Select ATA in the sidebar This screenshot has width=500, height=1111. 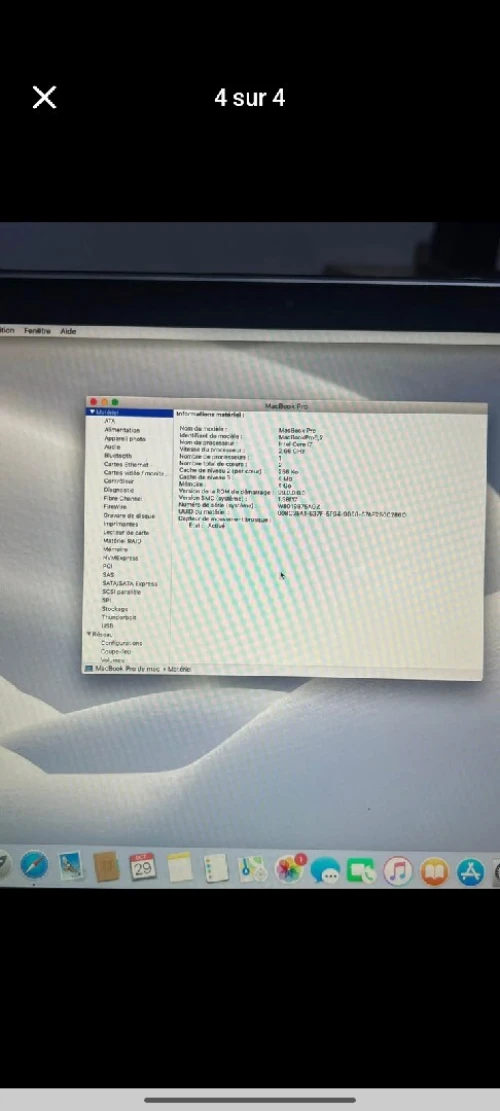click(x=110, y=421)
